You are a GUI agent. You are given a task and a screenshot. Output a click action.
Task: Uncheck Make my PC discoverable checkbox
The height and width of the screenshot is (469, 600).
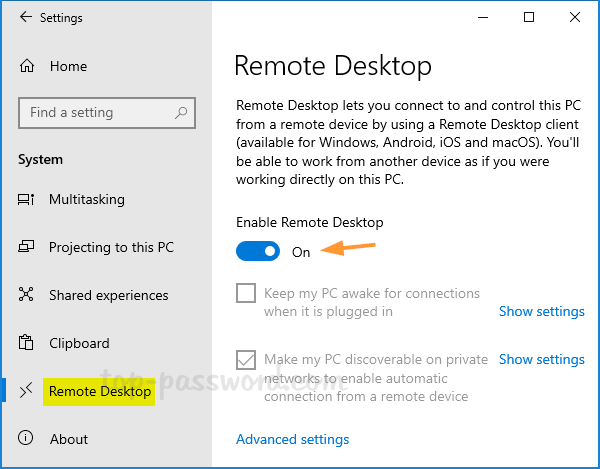(246, 360)
